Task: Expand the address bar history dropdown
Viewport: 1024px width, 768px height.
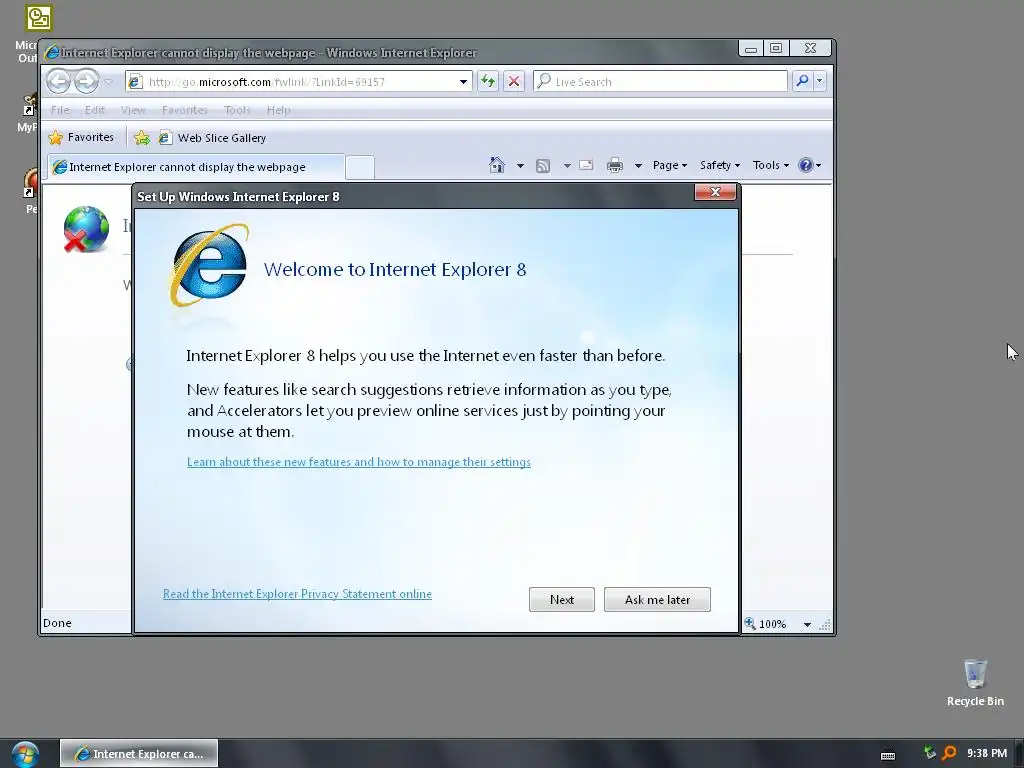Action: coord(463,82)
